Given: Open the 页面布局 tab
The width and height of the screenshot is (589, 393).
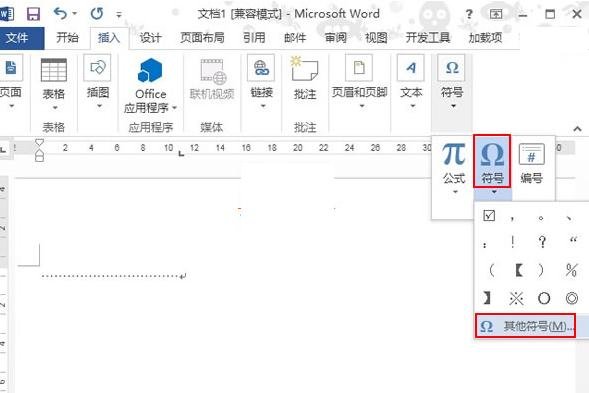Looking at the screenshot, I should tap(202, 38).
